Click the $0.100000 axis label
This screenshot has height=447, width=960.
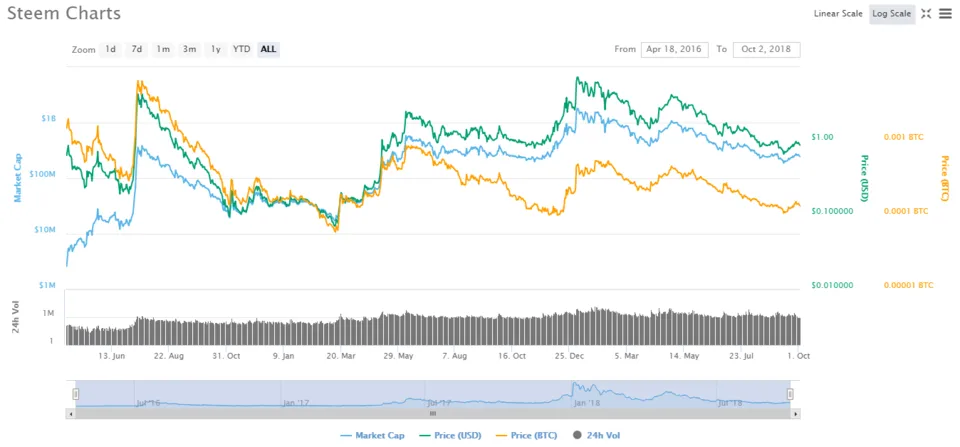click(833, 211)
